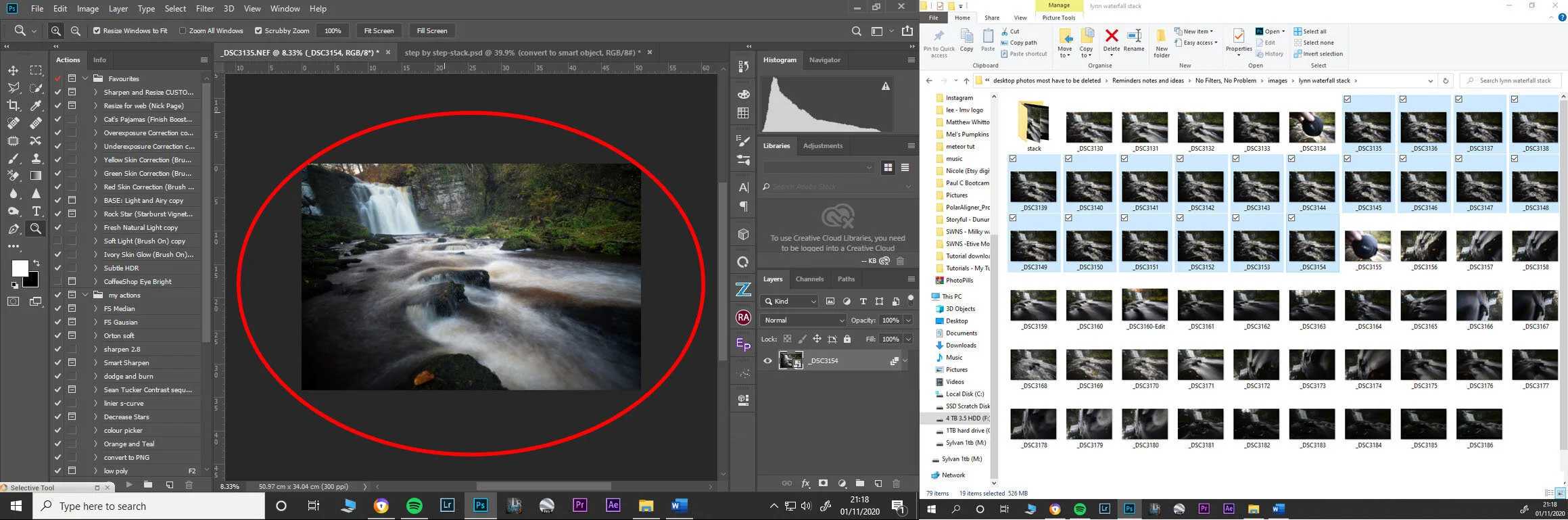Switch to the Adjustments tab
The width and height of the screenshot is (1568, 520).
click(823, 145)
